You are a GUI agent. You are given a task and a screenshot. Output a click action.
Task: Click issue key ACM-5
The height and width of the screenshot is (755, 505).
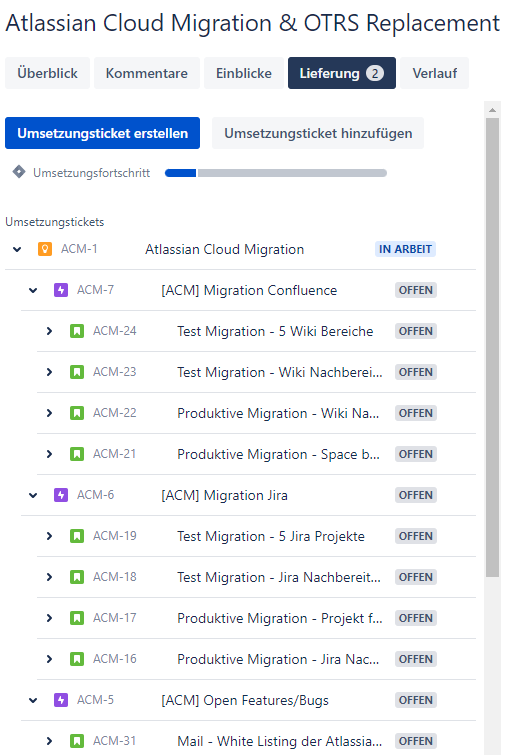95,700
